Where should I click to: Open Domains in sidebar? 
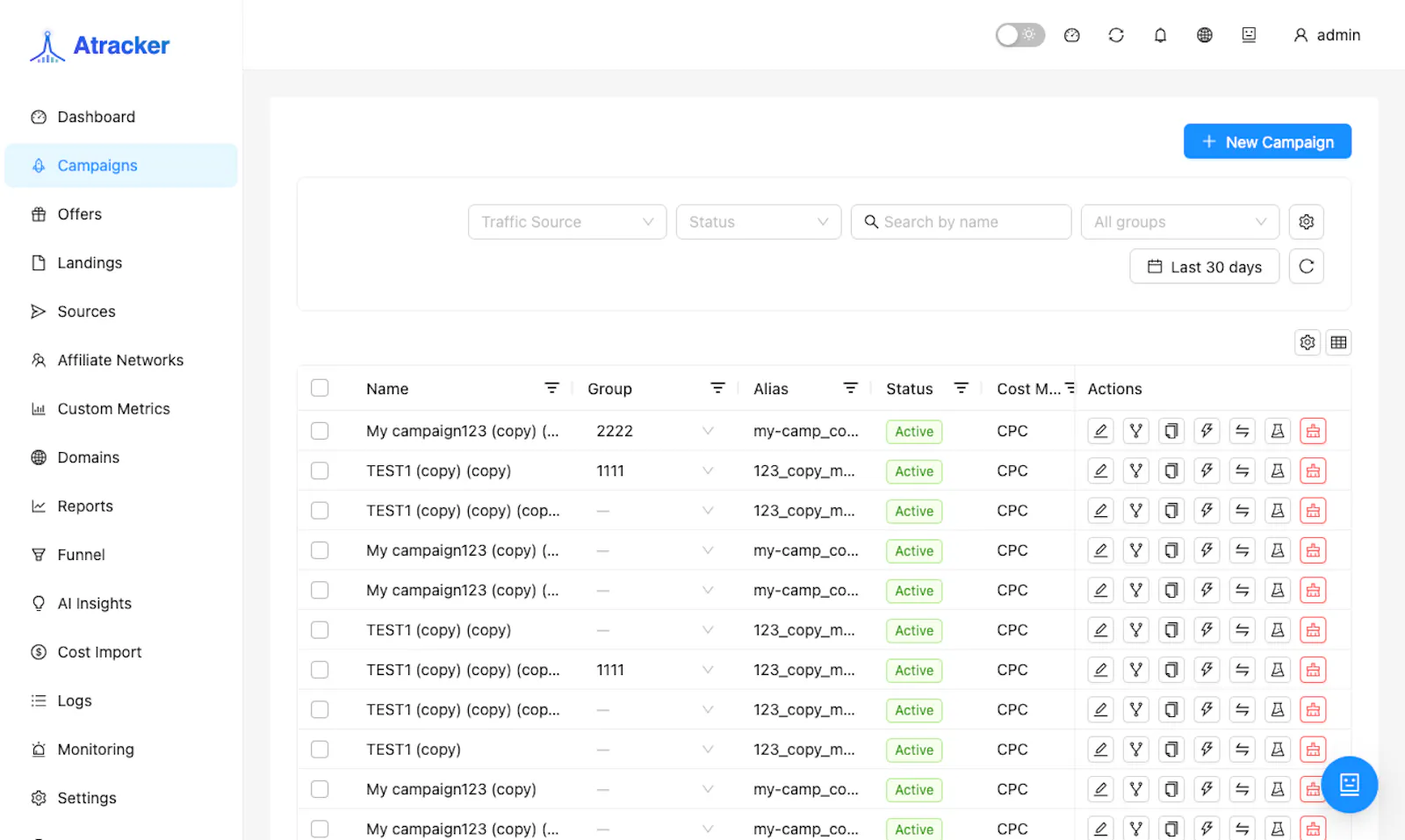[121, 457]
